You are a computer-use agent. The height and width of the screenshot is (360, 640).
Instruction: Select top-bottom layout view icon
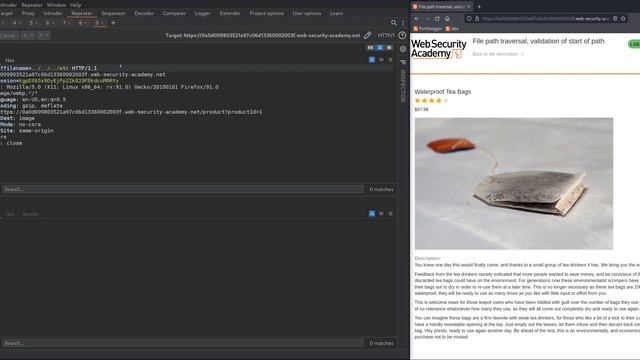click(380, 48)
